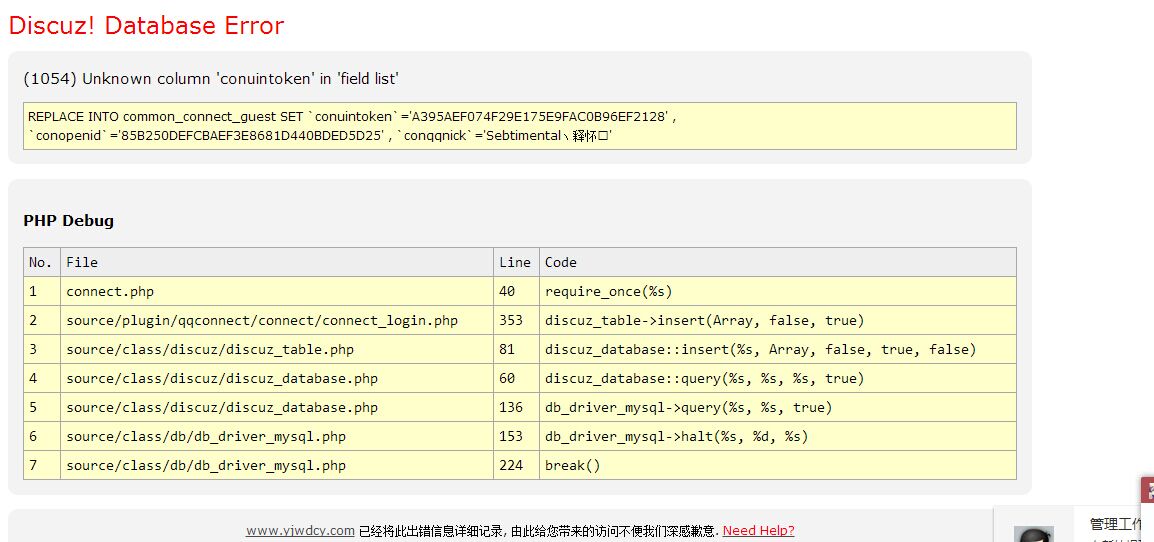Click the 管理工作 popup title

pyautogui.click(x=1116, y=524)
